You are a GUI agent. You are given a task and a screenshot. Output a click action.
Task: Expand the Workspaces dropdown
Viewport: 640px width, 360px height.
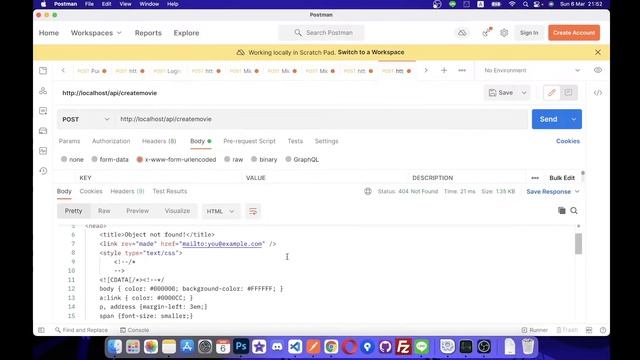pyautogui.click(x=96, y=33)
